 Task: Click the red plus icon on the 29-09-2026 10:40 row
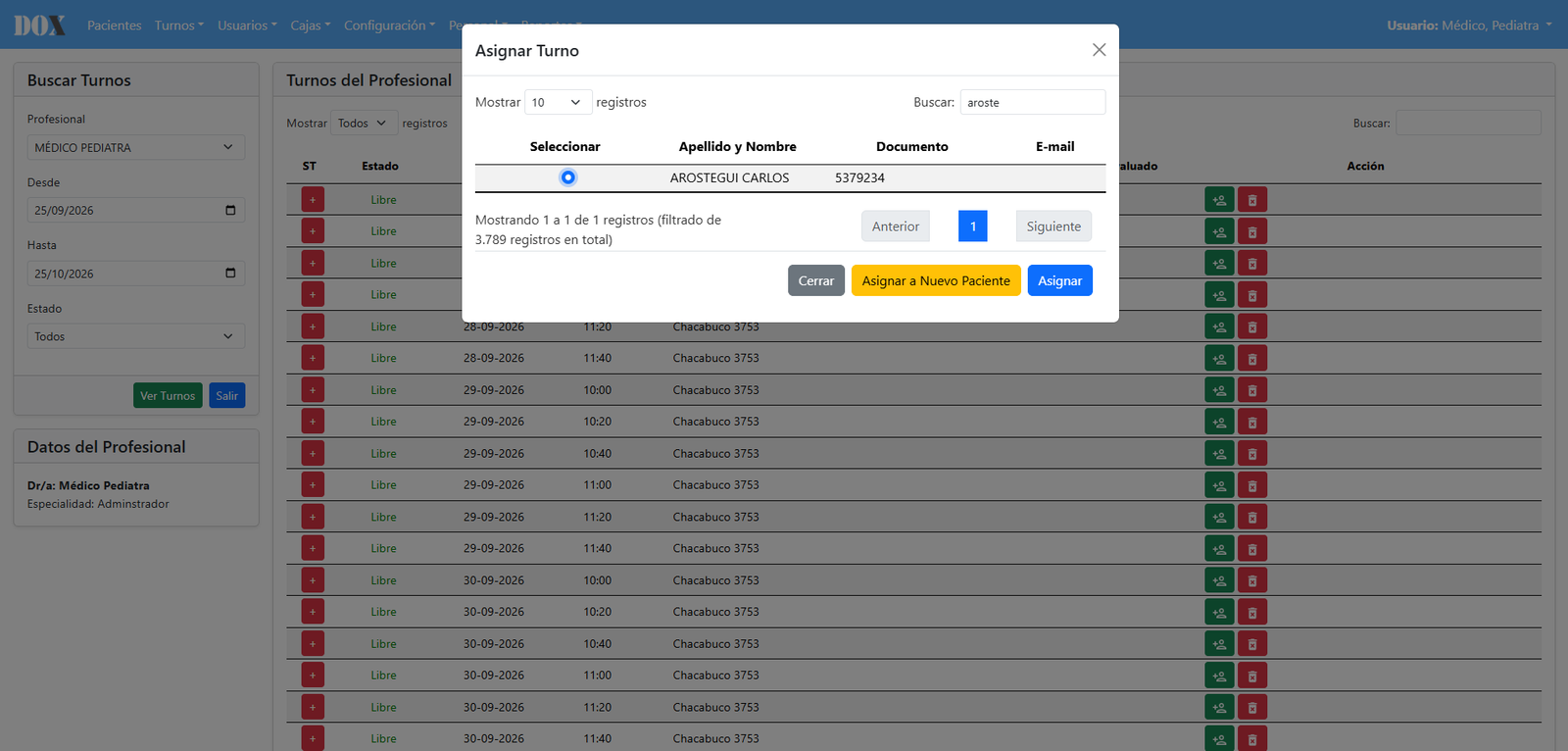tap(313, 453)
